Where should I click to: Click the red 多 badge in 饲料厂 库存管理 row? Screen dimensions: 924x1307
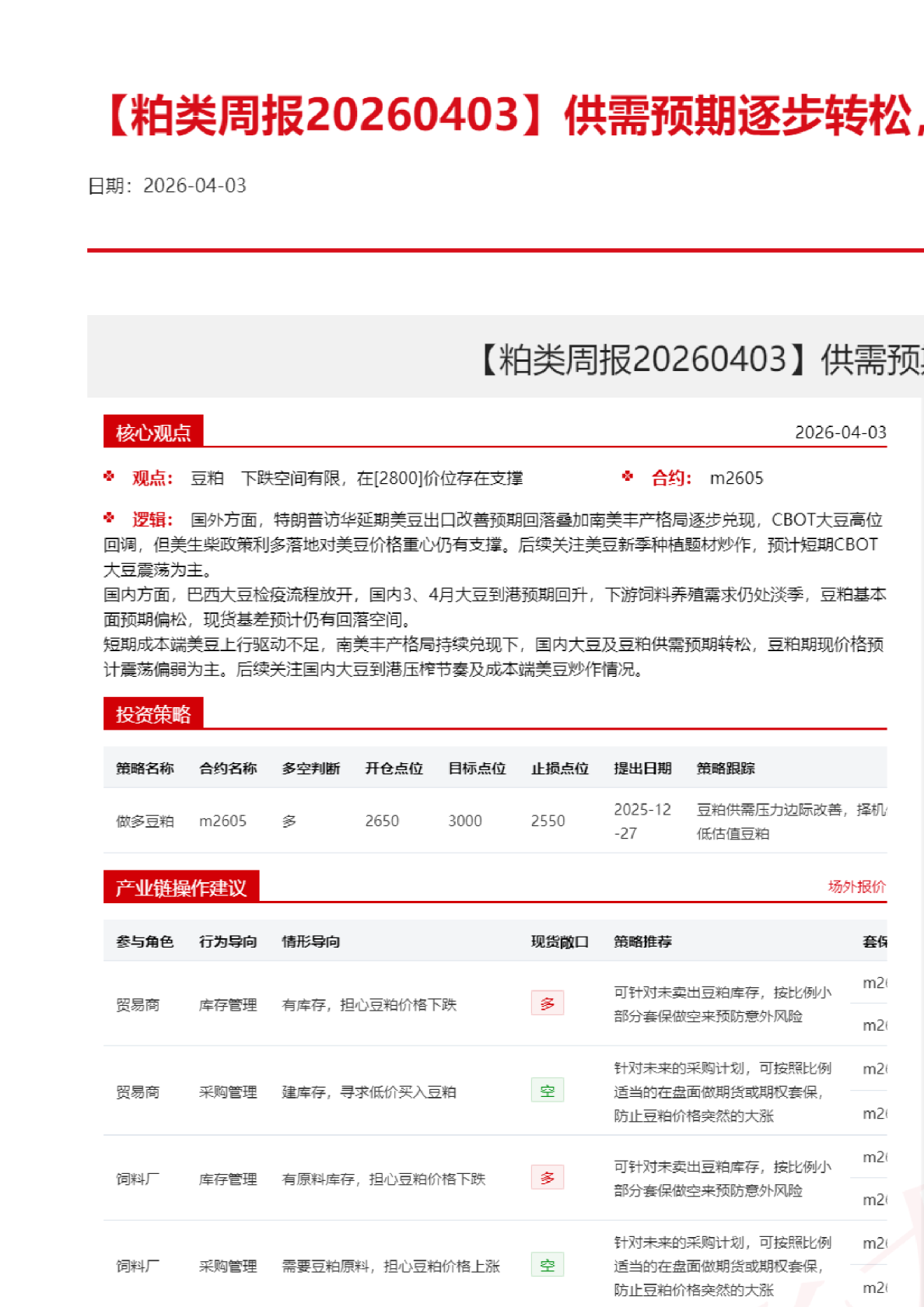click(x=547, y=1178)
